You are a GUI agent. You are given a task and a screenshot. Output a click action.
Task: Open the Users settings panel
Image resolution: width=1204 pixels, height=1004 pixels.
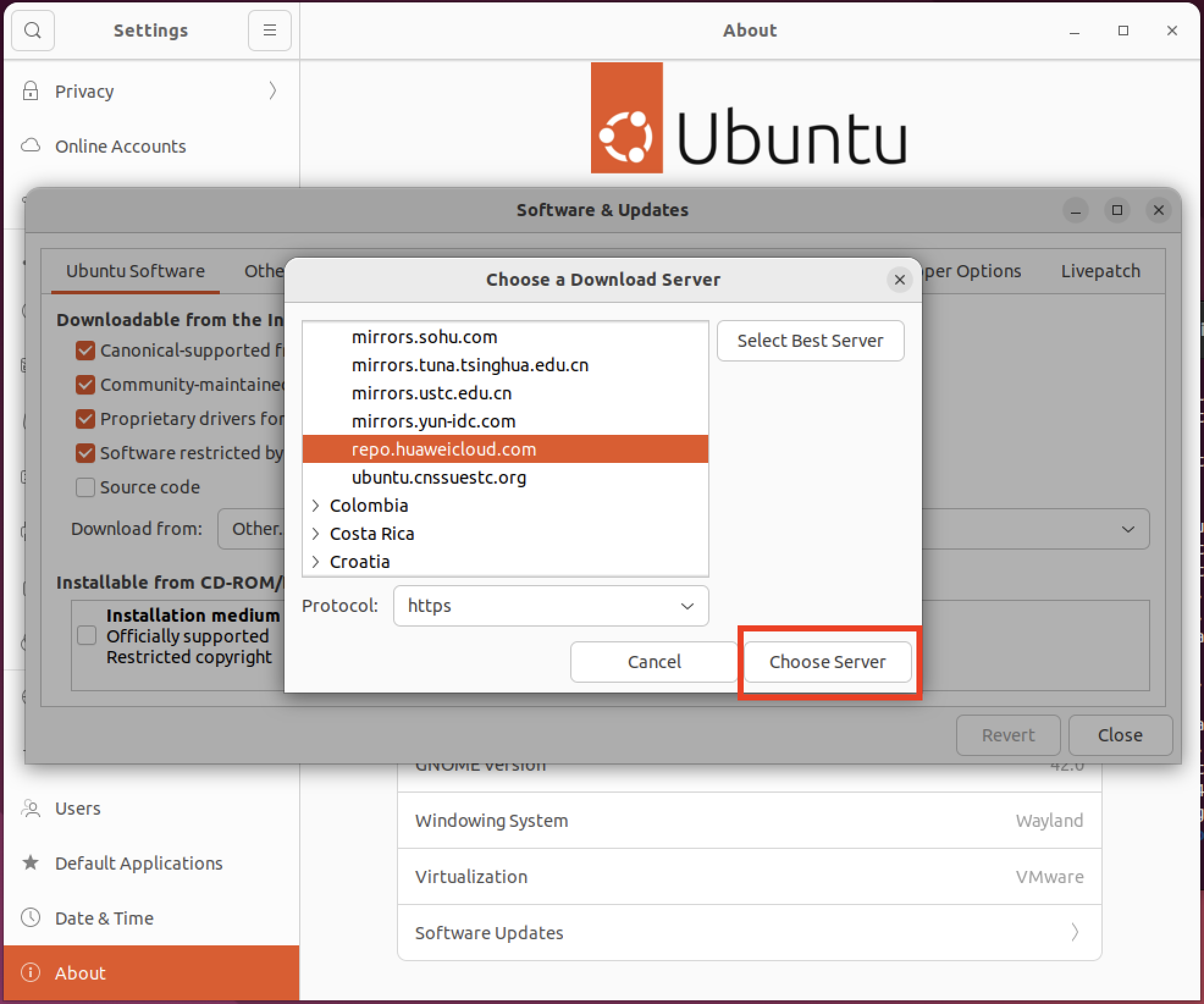[78, 808]
